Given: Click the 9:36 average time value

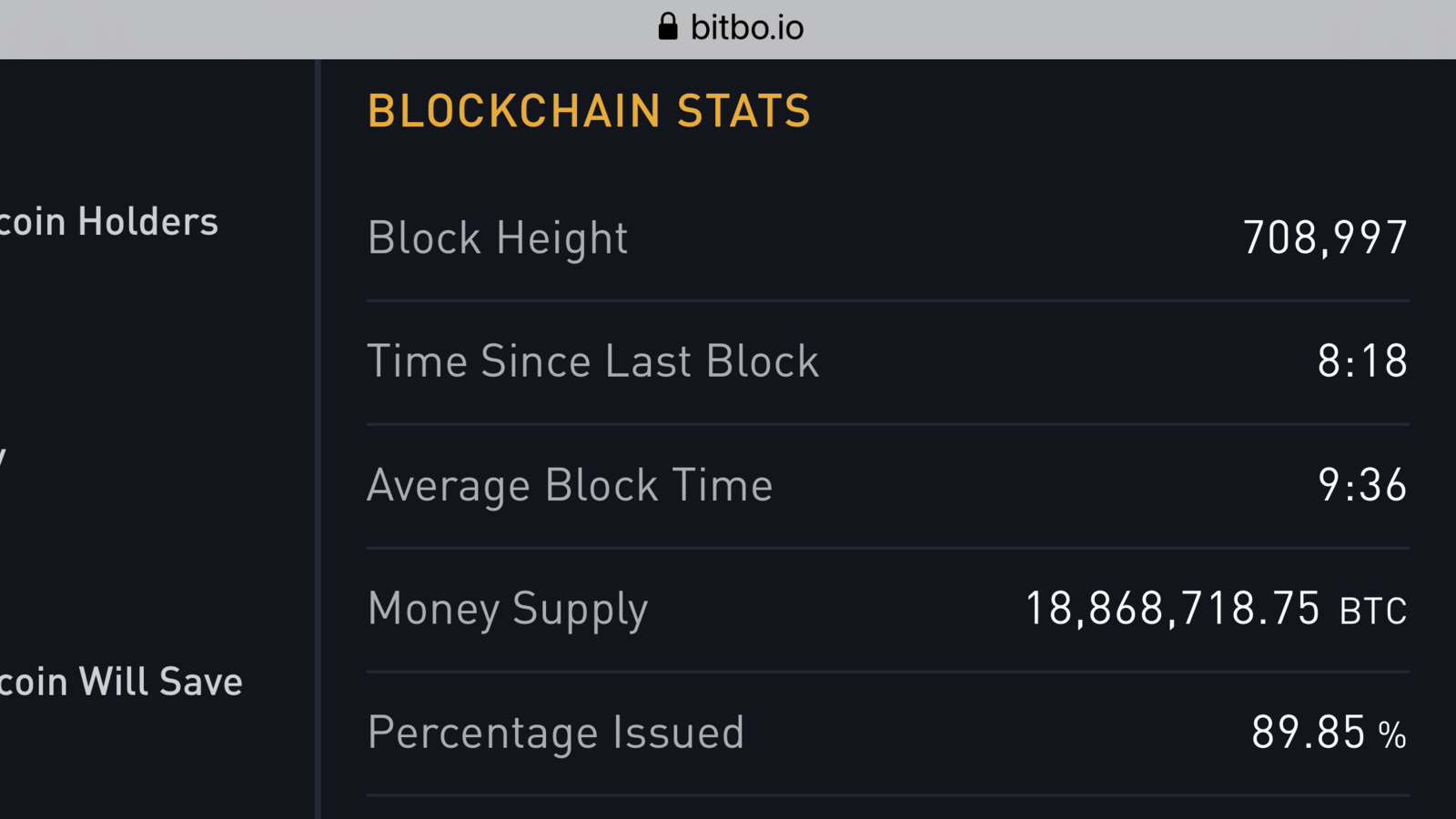Looking at the screenshot, I should point(1363,485).
